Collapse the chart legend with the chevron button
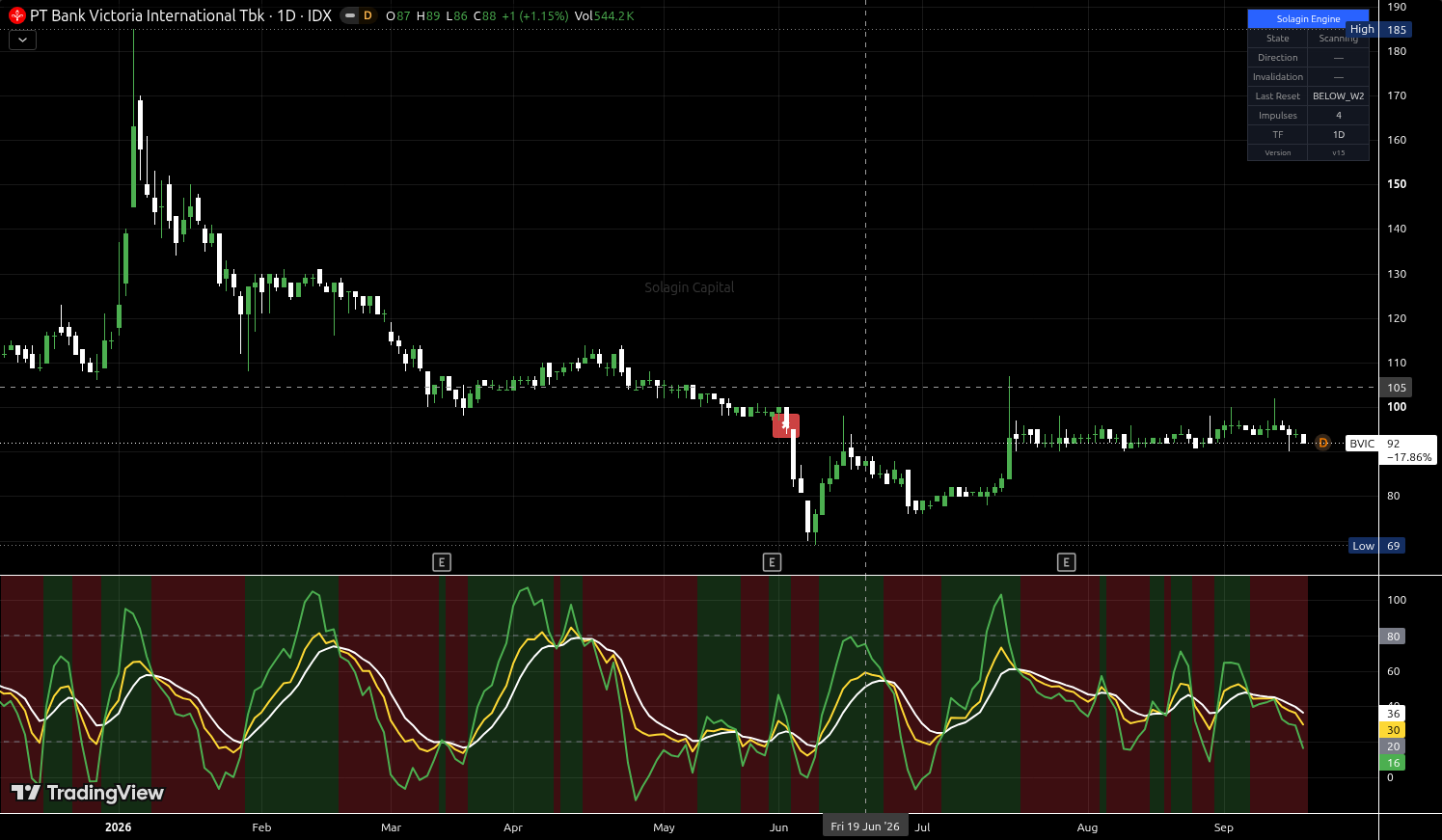The height and width of the screenshot is (840, 1442). pos(22,40)
